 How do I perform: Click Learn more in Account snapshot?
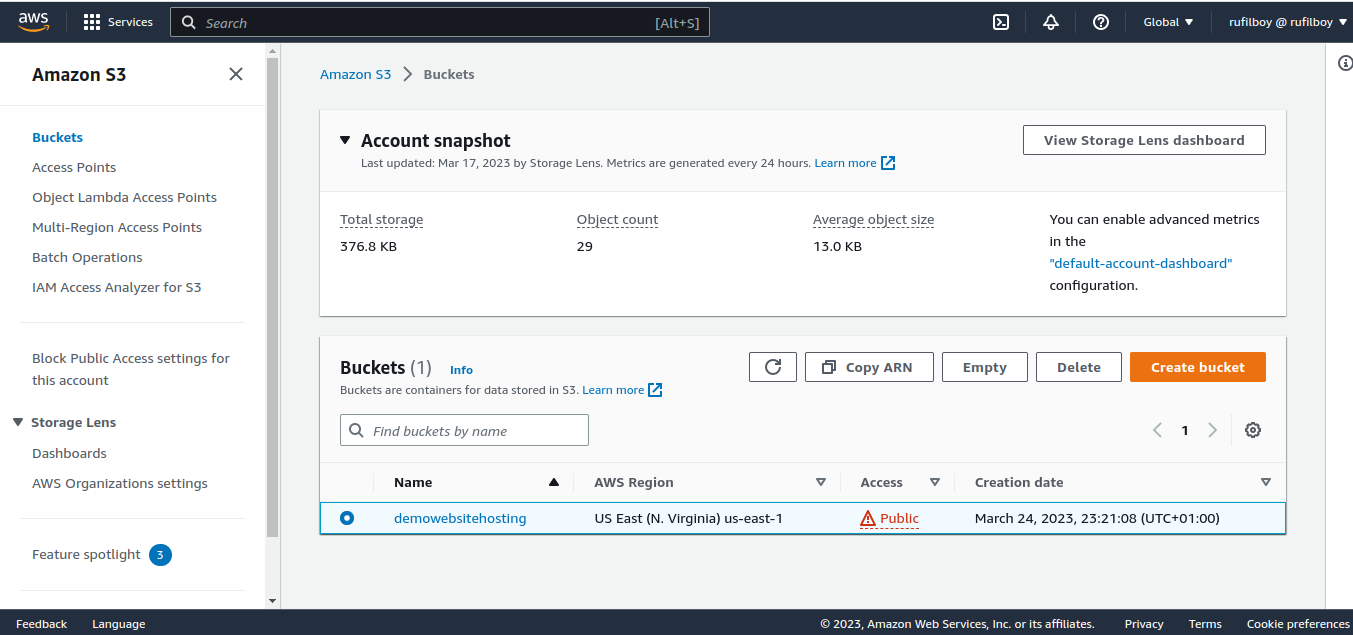[845, 163]
